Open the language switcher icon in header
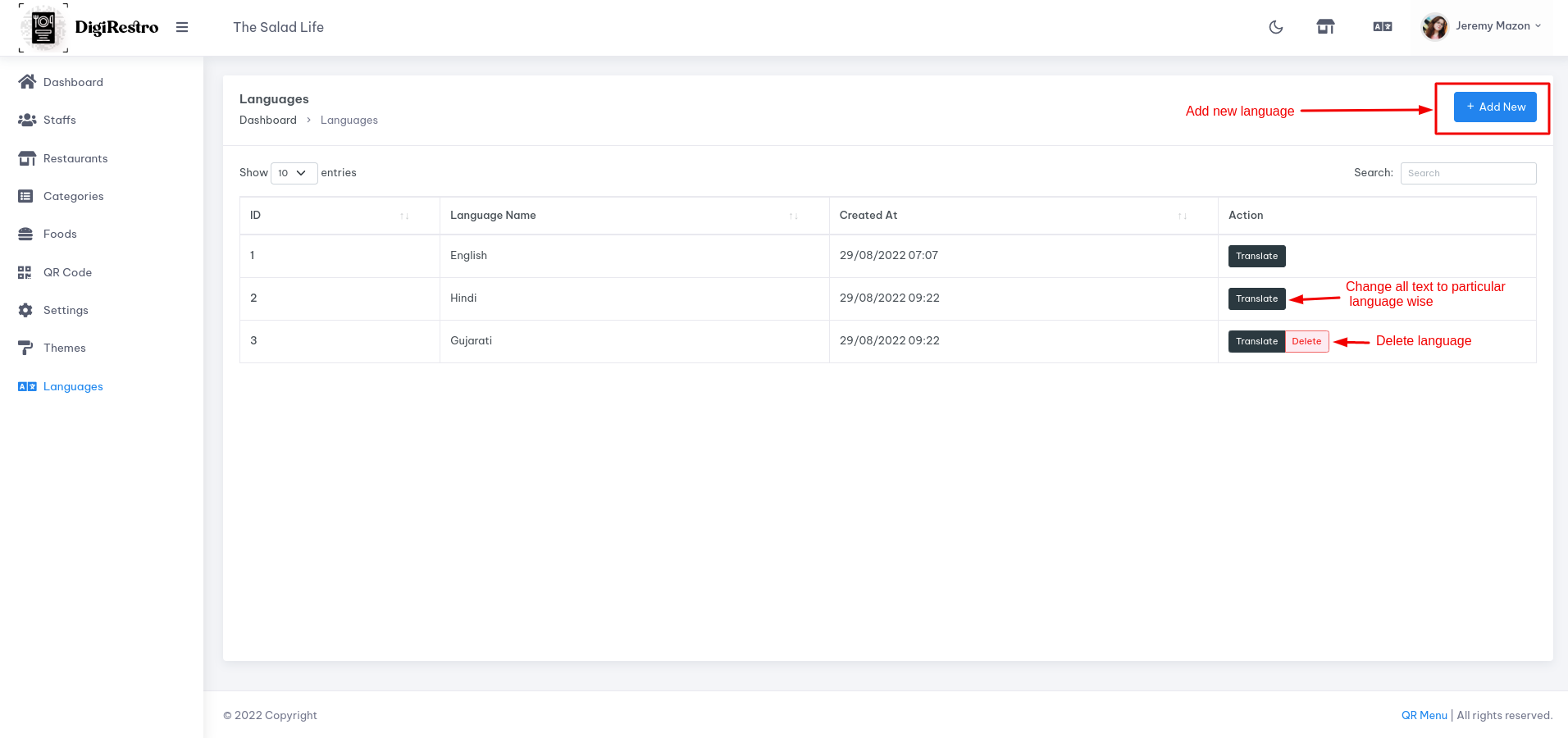This screenshot has width=1568, height=738. click(1383, 27)
